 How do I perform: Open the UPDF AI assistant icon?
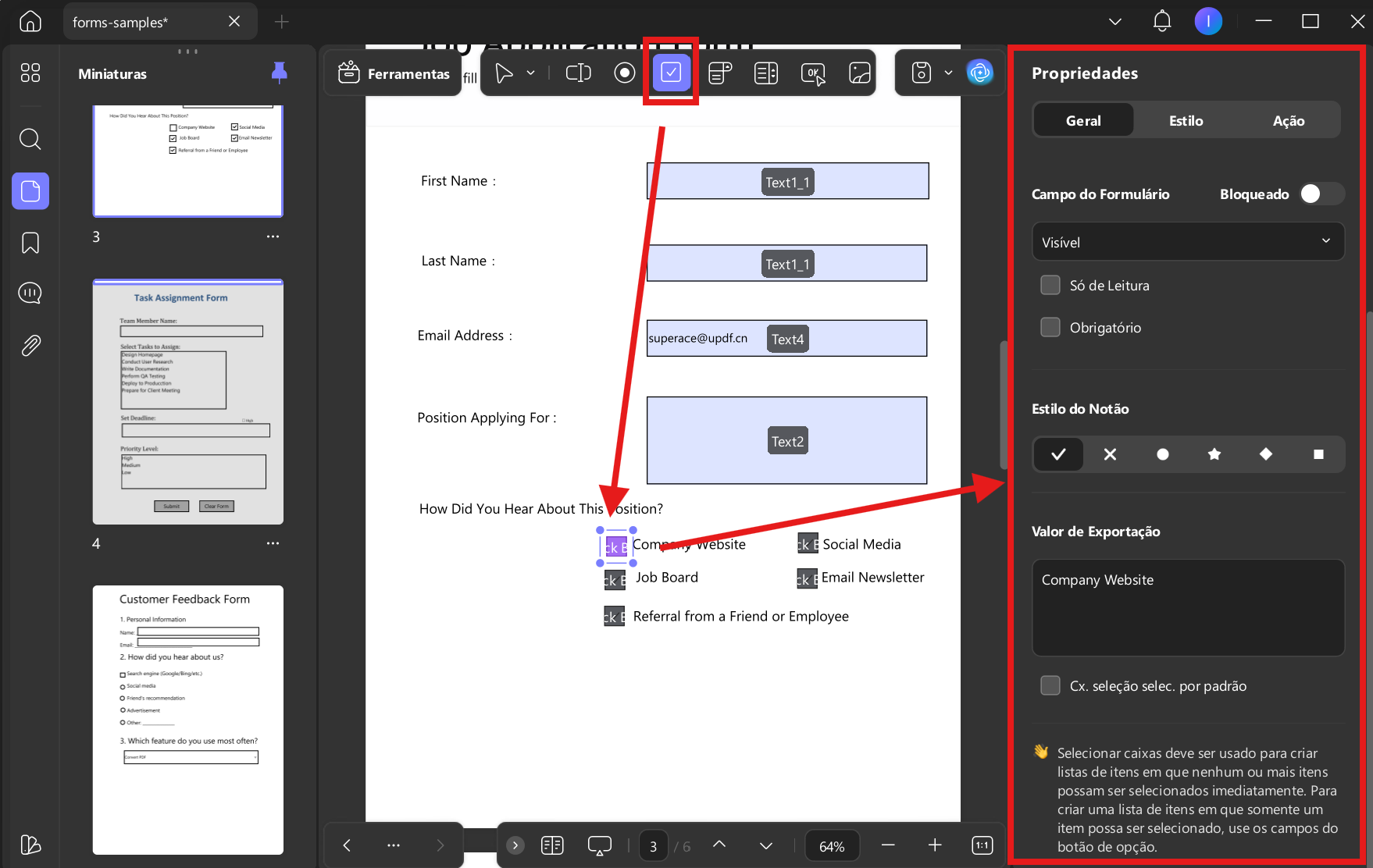(x=979, y=73)
